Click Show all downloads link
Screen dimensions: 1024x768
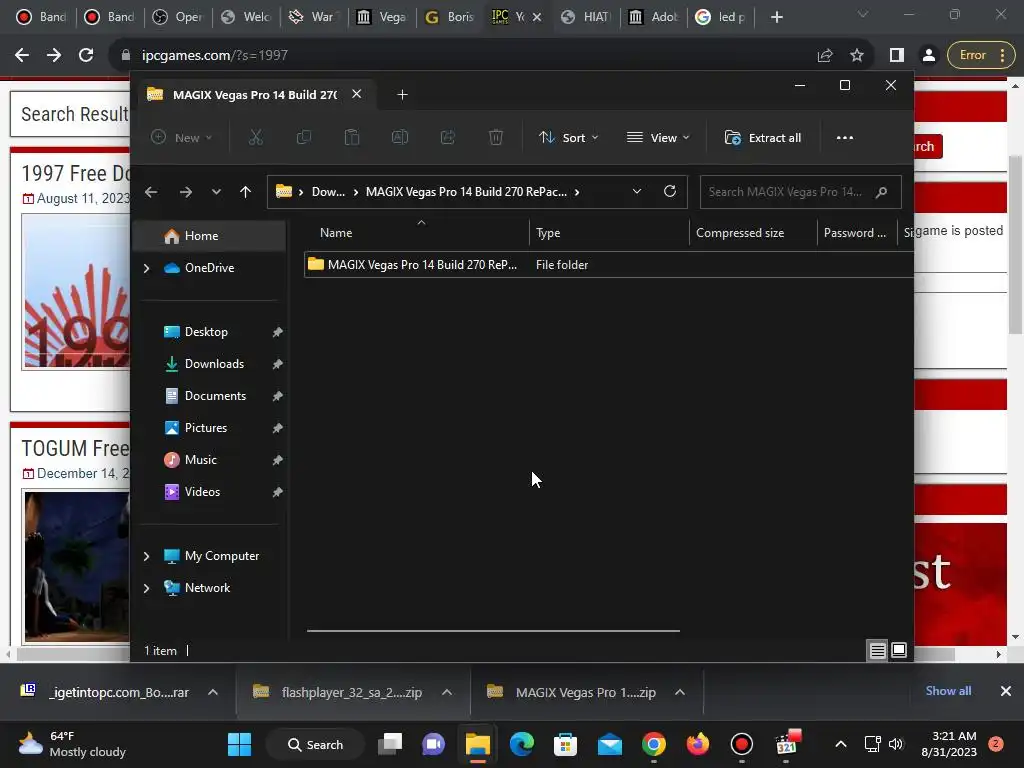coord(948,691)
